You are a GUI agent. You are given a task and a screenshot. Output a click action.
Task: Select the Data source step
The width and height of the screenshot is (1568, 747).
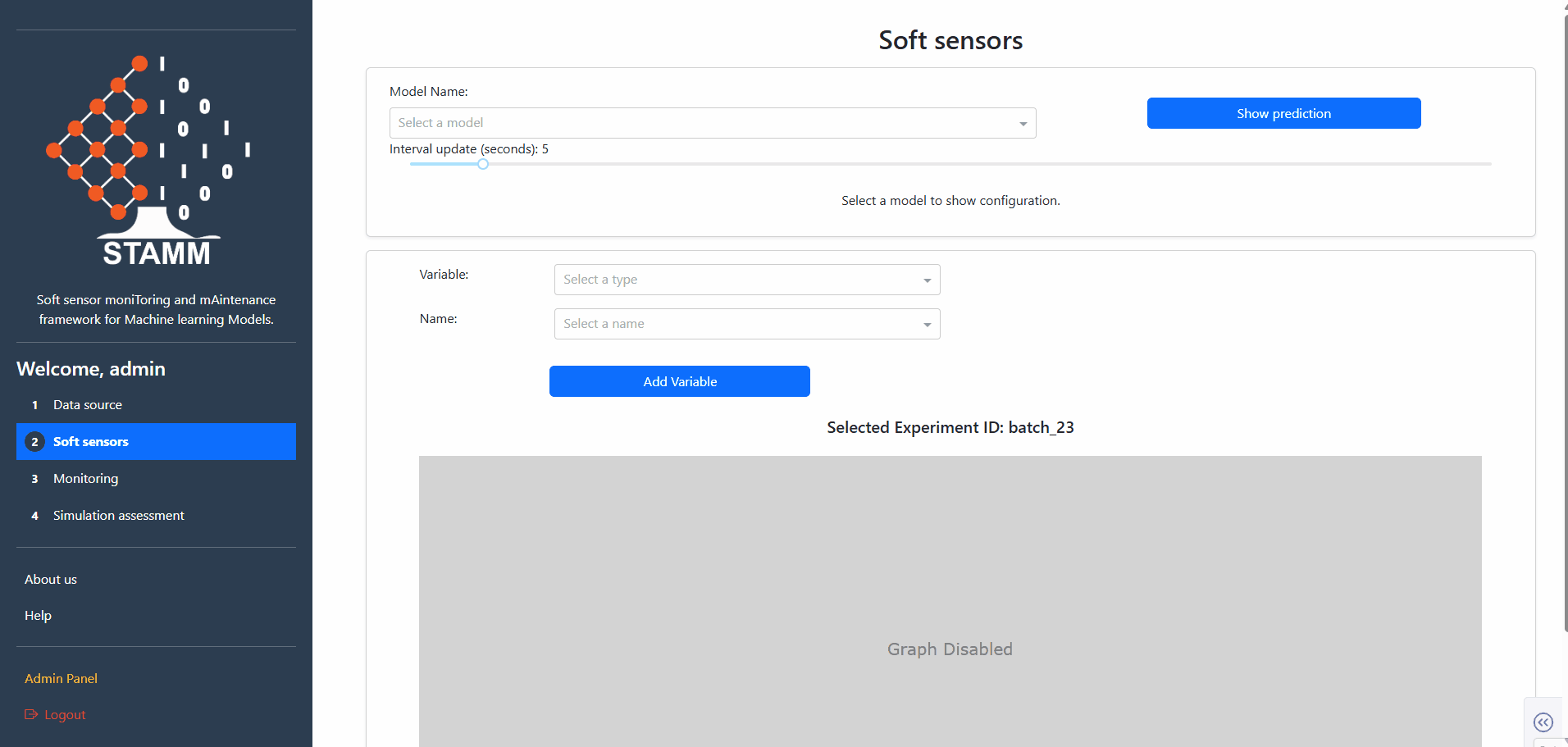click(x=87, y=404)
